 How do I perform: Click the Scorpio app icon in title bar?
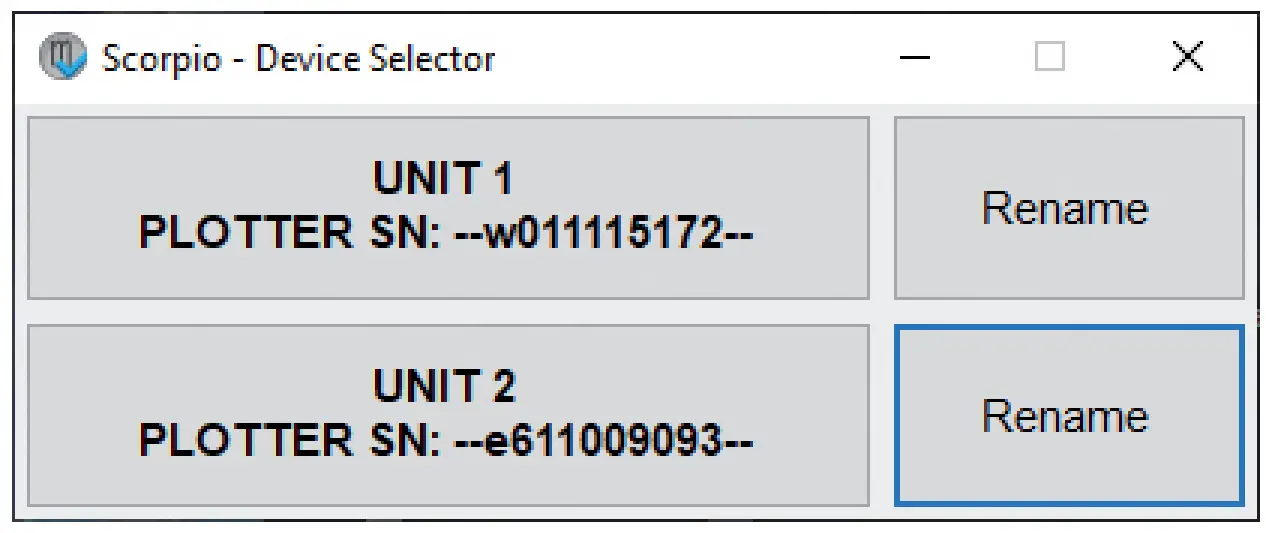coord(62,58)
